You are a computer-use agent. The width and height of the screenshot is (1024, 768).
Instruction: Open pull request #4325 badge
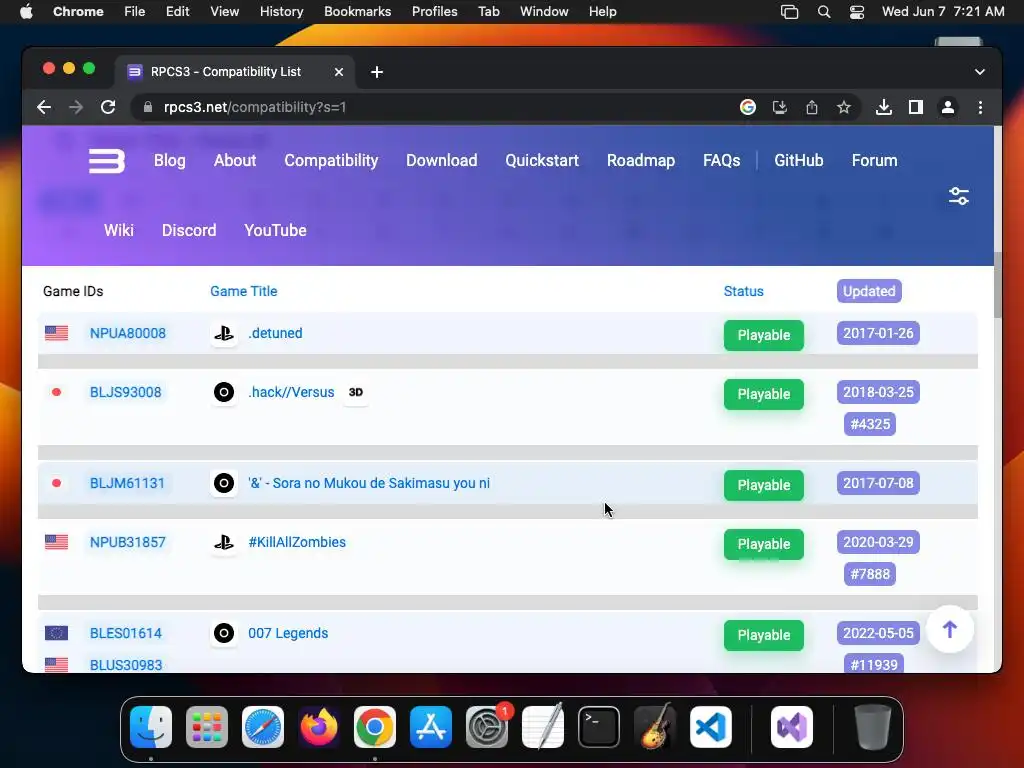(870, 424)
